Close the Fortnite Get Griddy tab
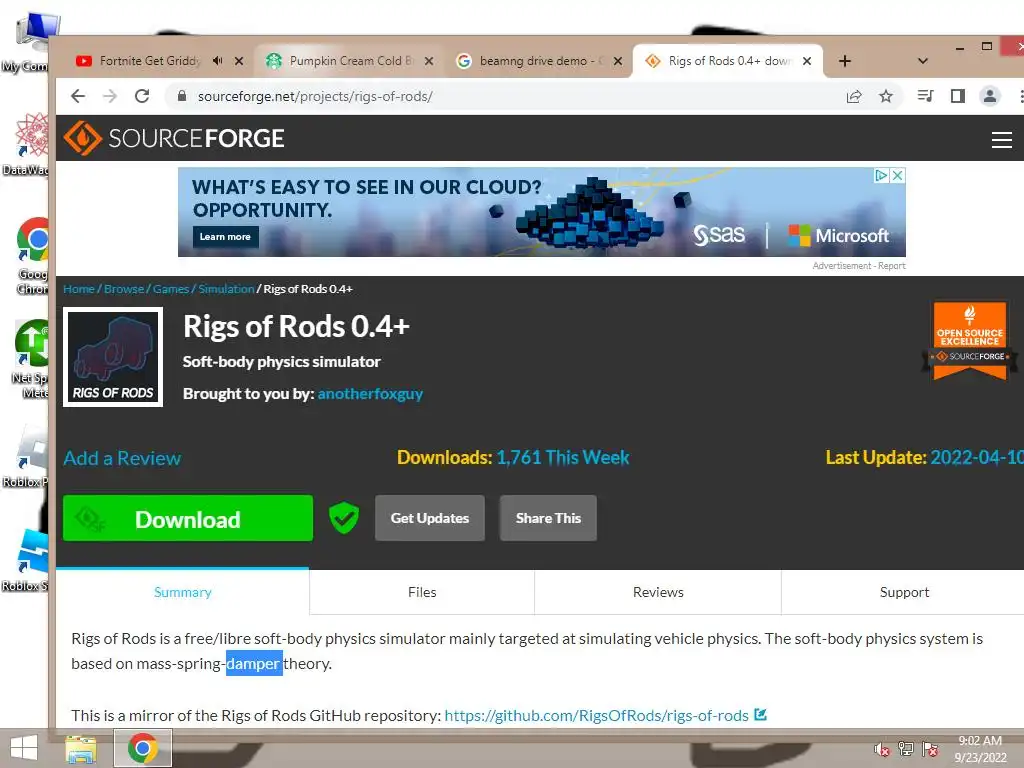Screen dimensions: 1024x768 coord(239,61)
